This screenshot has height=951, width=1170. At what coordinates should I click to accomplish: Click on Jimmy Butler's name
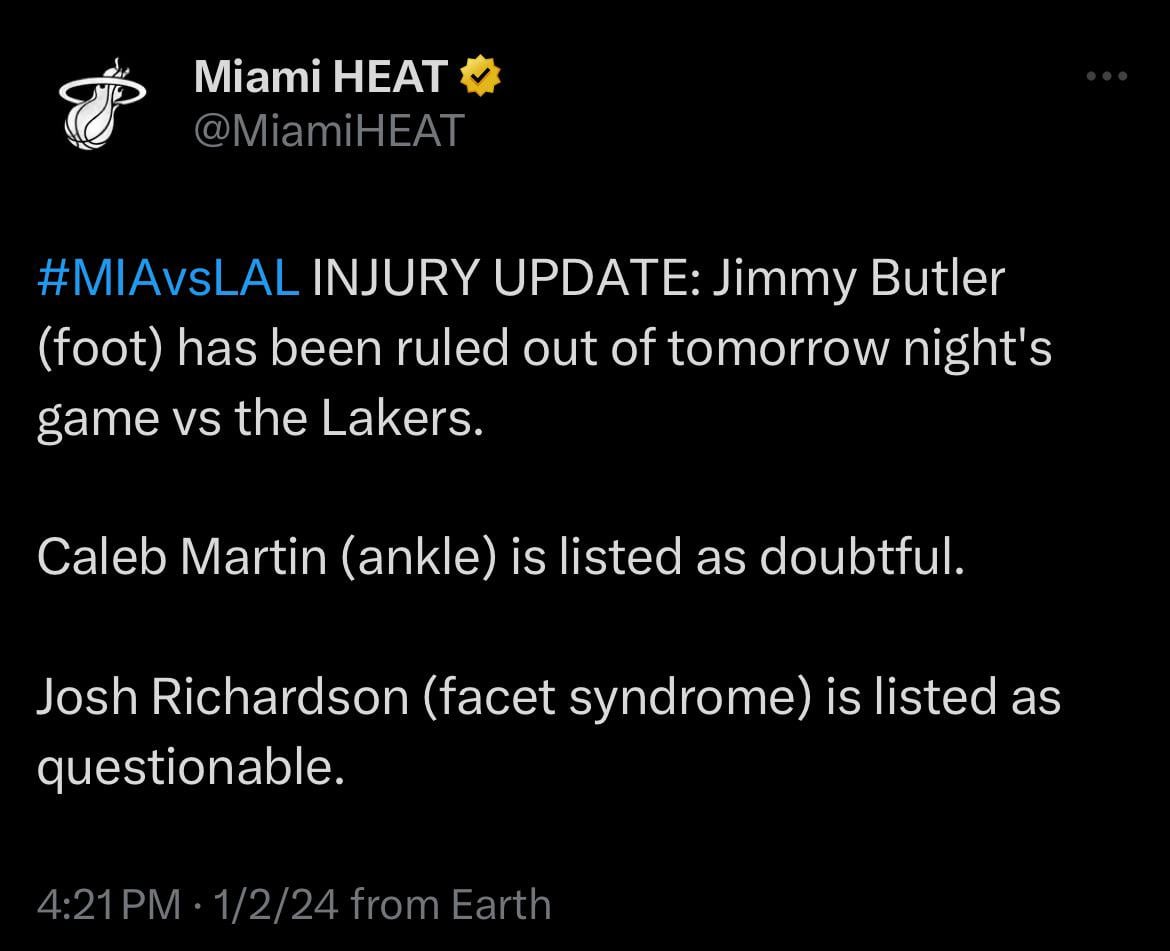pyautogui.click(x=857, y=280)
